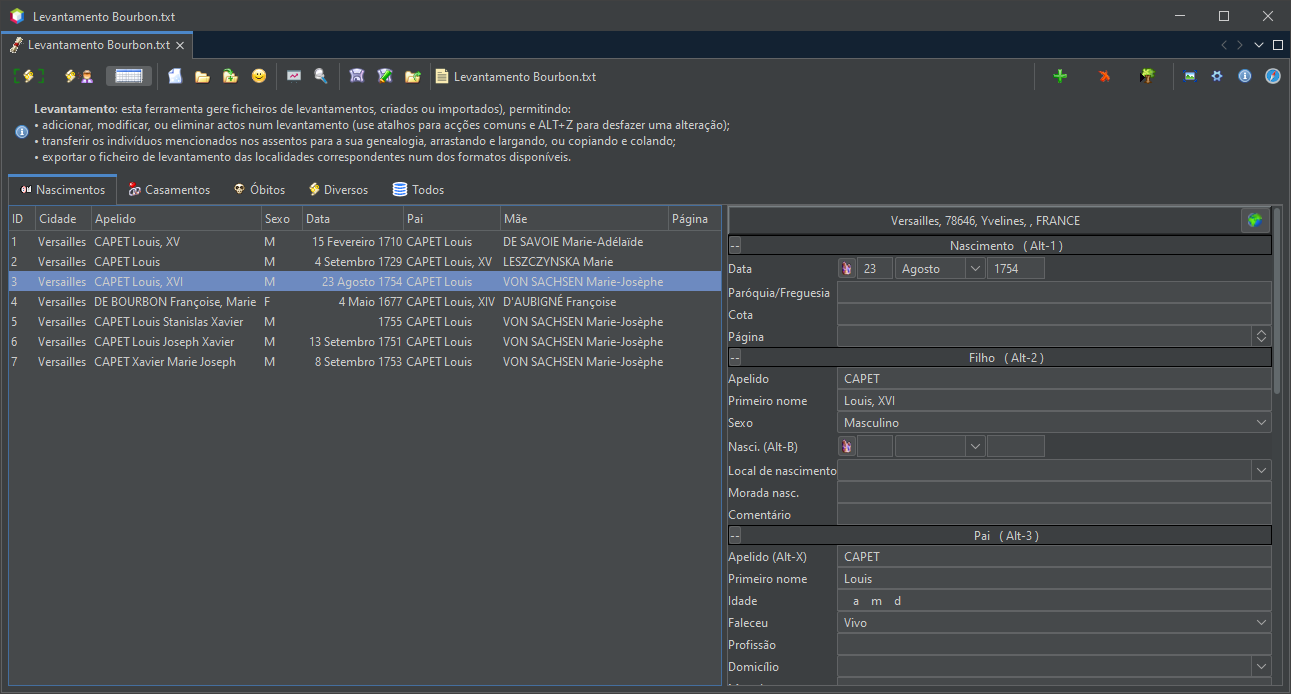Image resolution: width=1291 pixels, height=694 pixels.
Task: Select row 1 CAPET Louis, XV
Action: [364, 241]
